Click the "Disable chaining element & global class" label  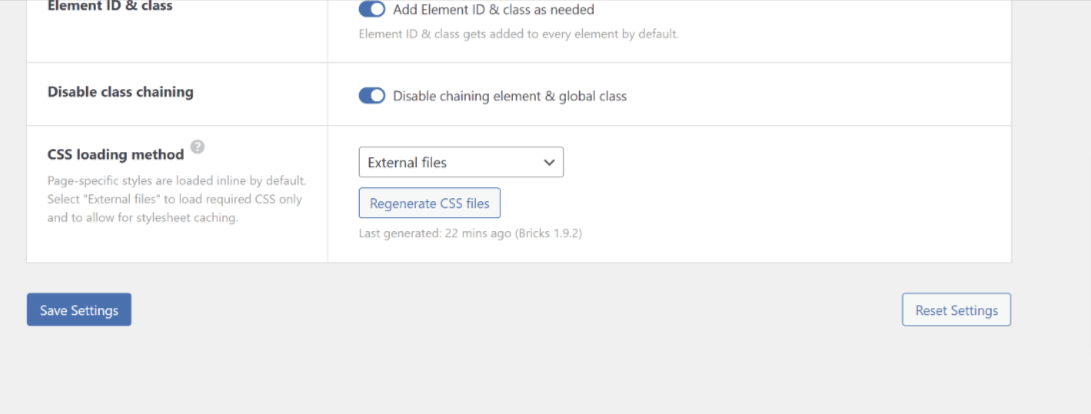(x=509, y=96)
